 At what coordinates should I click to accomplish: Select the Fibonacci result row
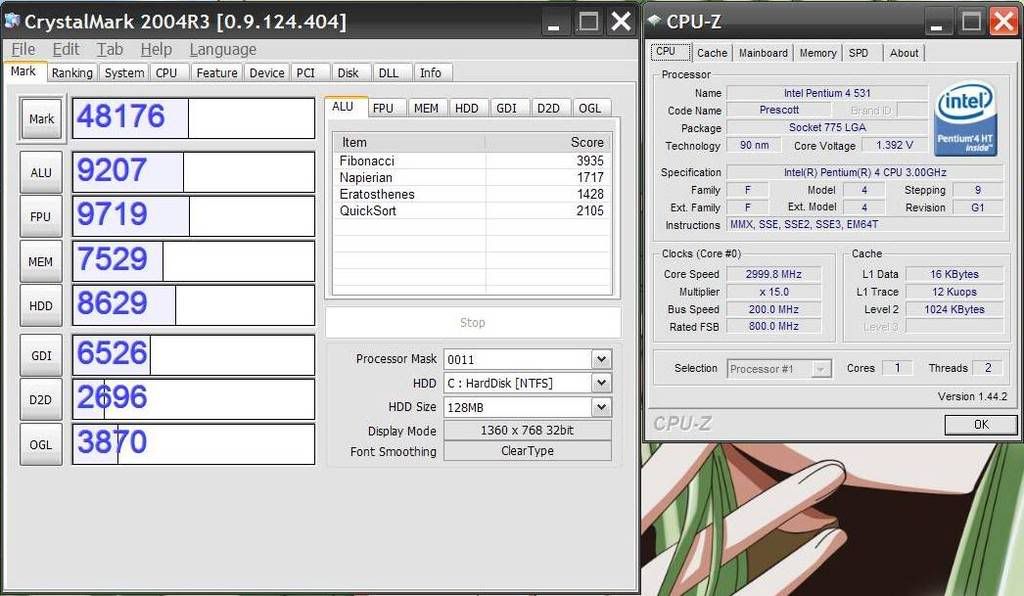point(472,161)
